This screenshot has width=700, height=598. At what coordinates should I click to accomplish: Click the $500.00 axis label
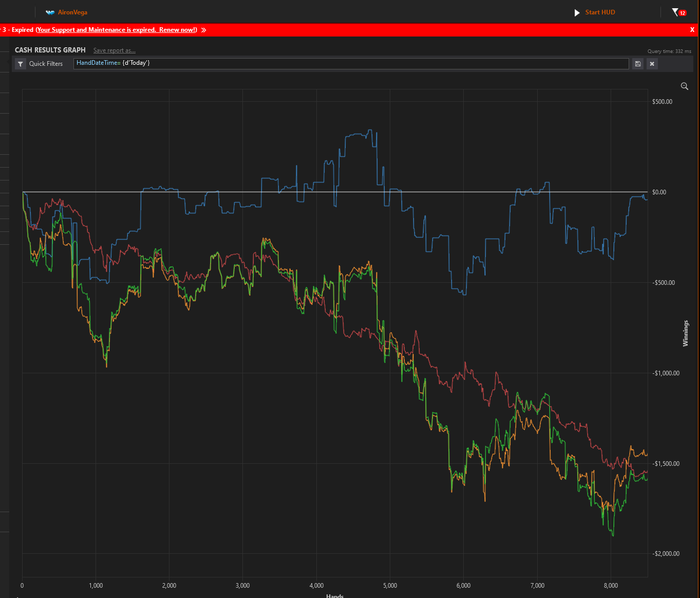click(662, 102)
